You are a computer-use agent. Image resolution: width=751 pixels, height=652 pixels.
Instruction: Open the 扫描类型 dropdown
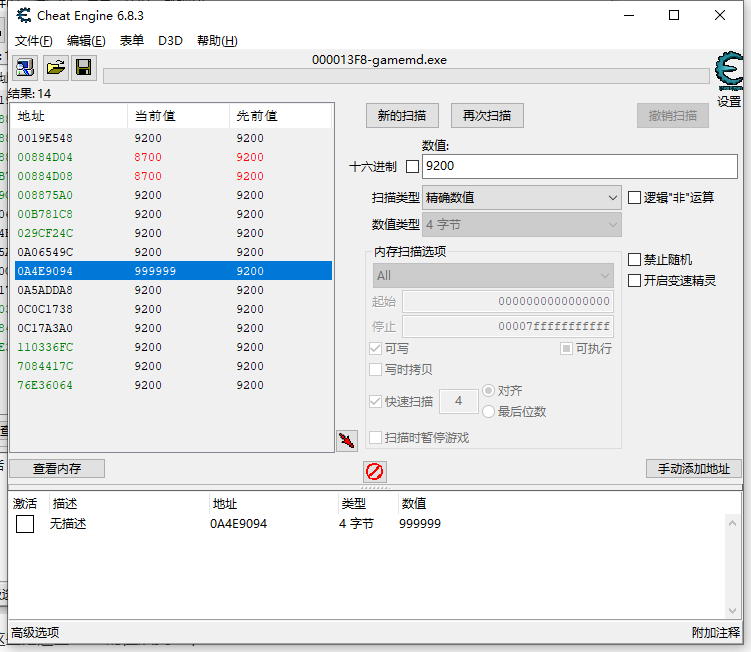[x=521, y=198]
